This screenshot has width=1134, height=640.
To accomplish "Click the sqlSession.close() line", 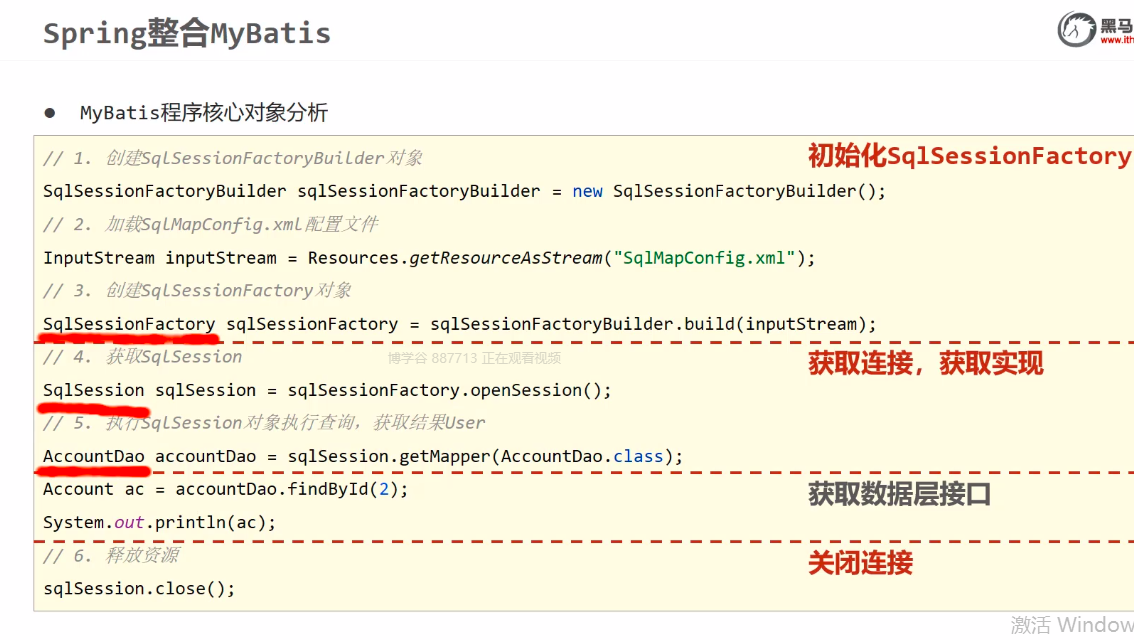I will coord(139,588).
